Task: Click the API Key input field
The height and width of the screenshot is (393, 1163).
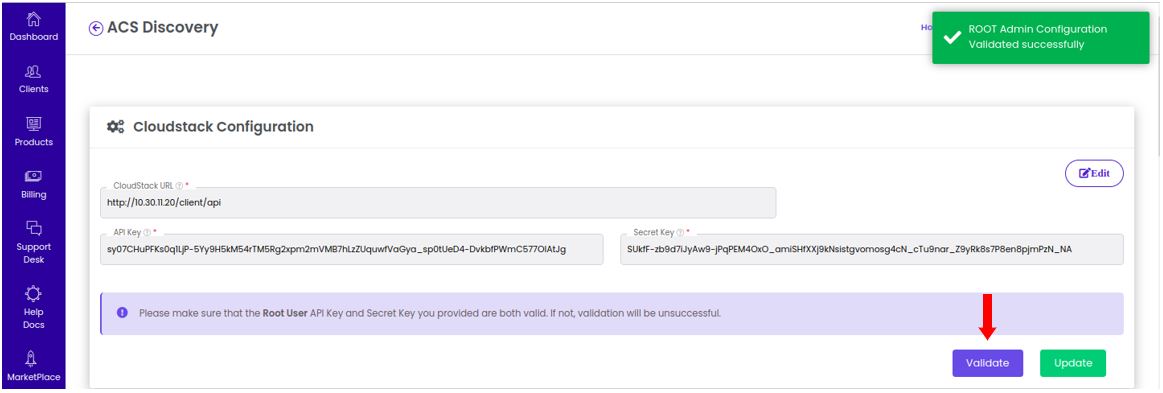Action: pos(352,249)
